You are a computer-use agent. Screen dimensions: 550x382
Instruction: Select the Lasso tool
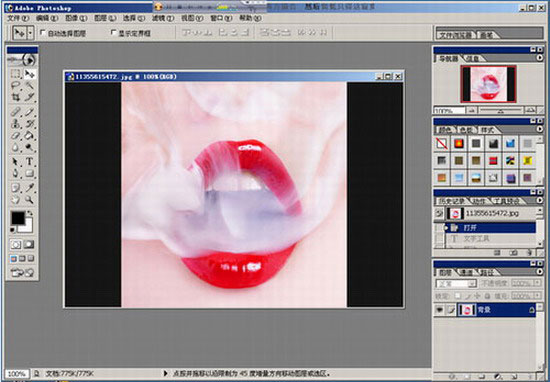coord(15,86)
